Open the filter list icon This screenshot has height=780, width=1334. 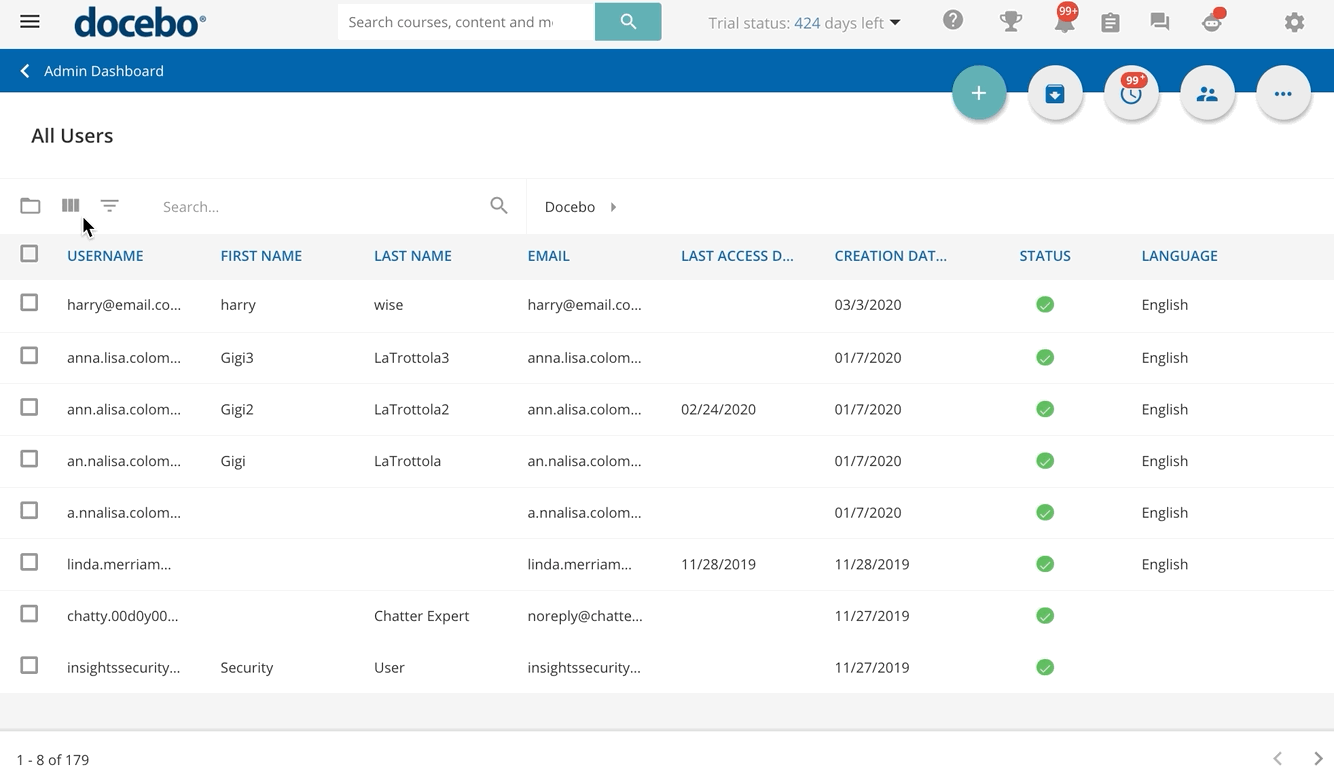point(110,205)
